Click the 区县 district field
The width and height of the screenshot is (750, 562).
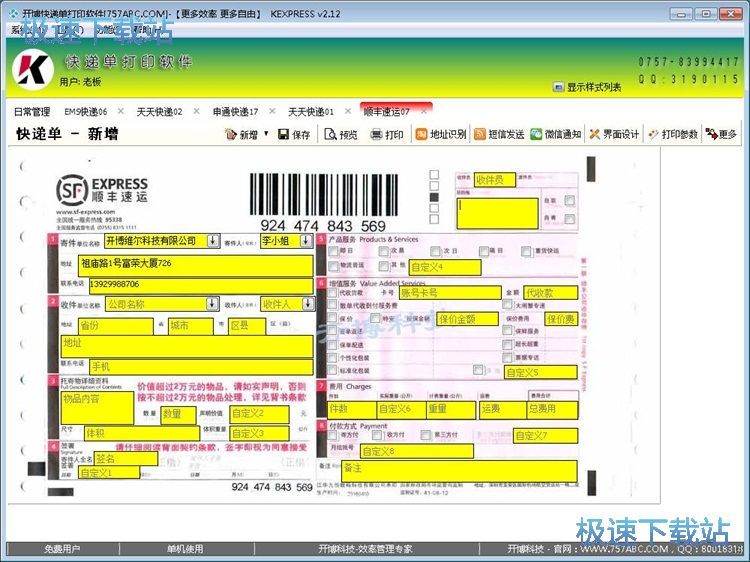(247, 326)
